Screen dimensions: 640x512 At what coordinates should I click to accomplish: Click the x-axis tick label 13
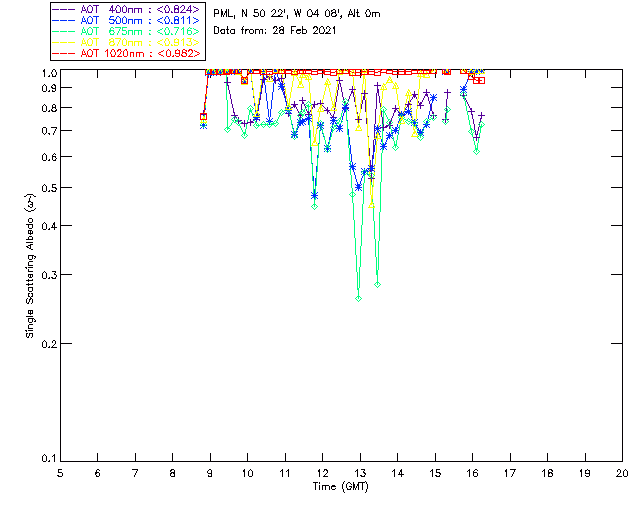click(360, 473)
